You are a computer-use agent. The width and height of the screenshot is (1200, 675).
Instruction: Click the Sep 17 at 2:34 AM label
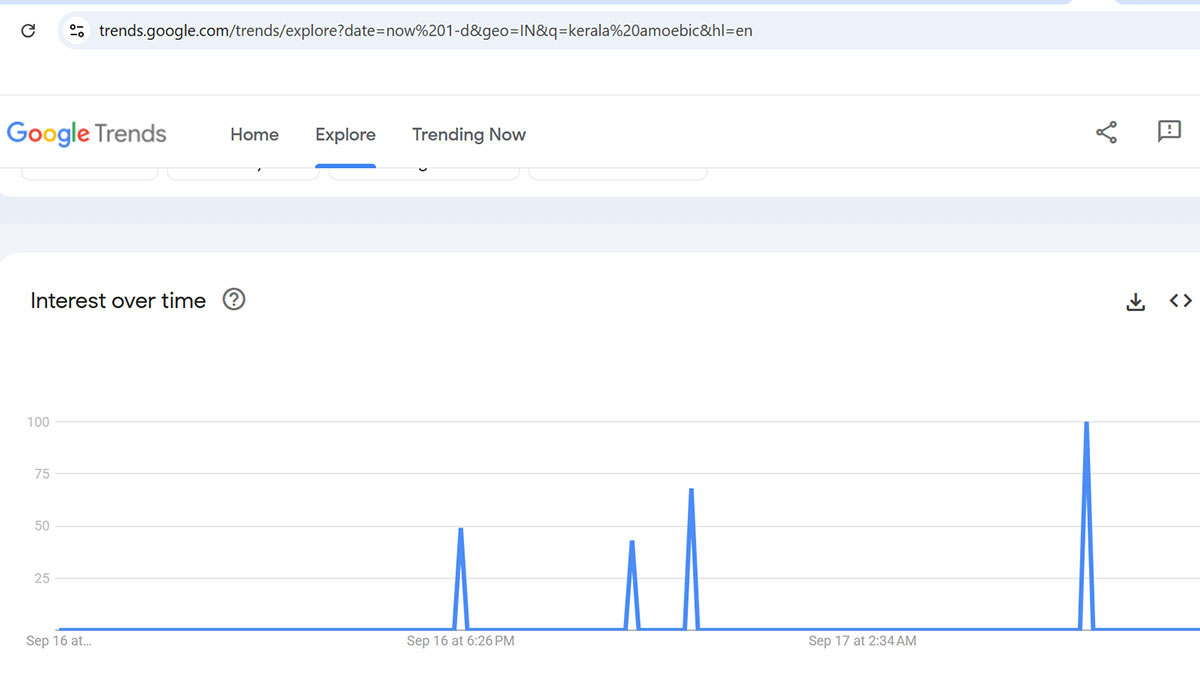[862, 641]
